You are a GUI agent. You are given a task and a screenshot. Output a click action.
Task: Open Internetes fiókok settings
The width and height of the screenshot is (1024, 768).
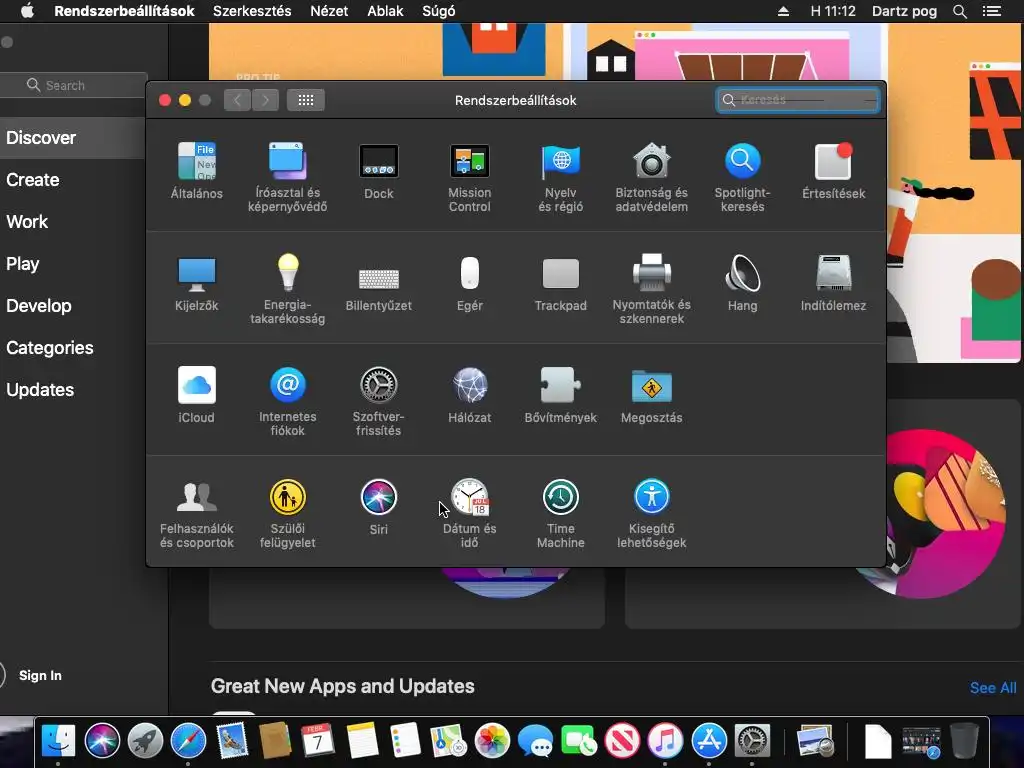(x=287, y=400)
